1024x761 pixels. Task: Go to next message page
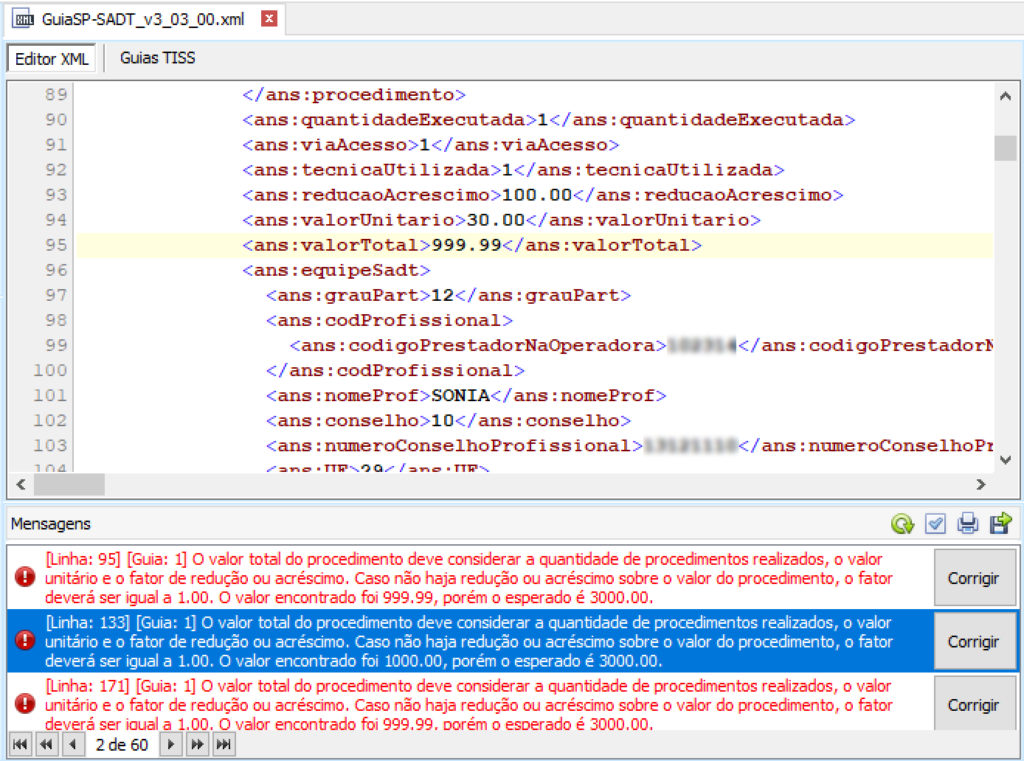[172, 745]
